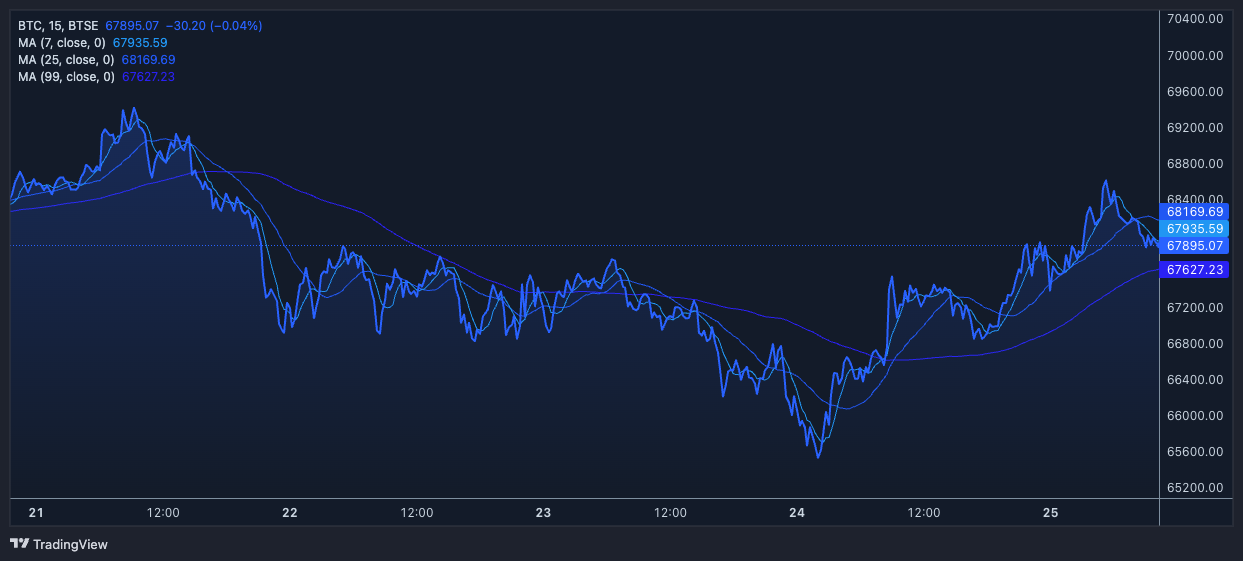Screen dimensions: 1243x561
Task: Click the 67935.59 value in the legend
Action: pyautogui.click(x=140, y=43)
